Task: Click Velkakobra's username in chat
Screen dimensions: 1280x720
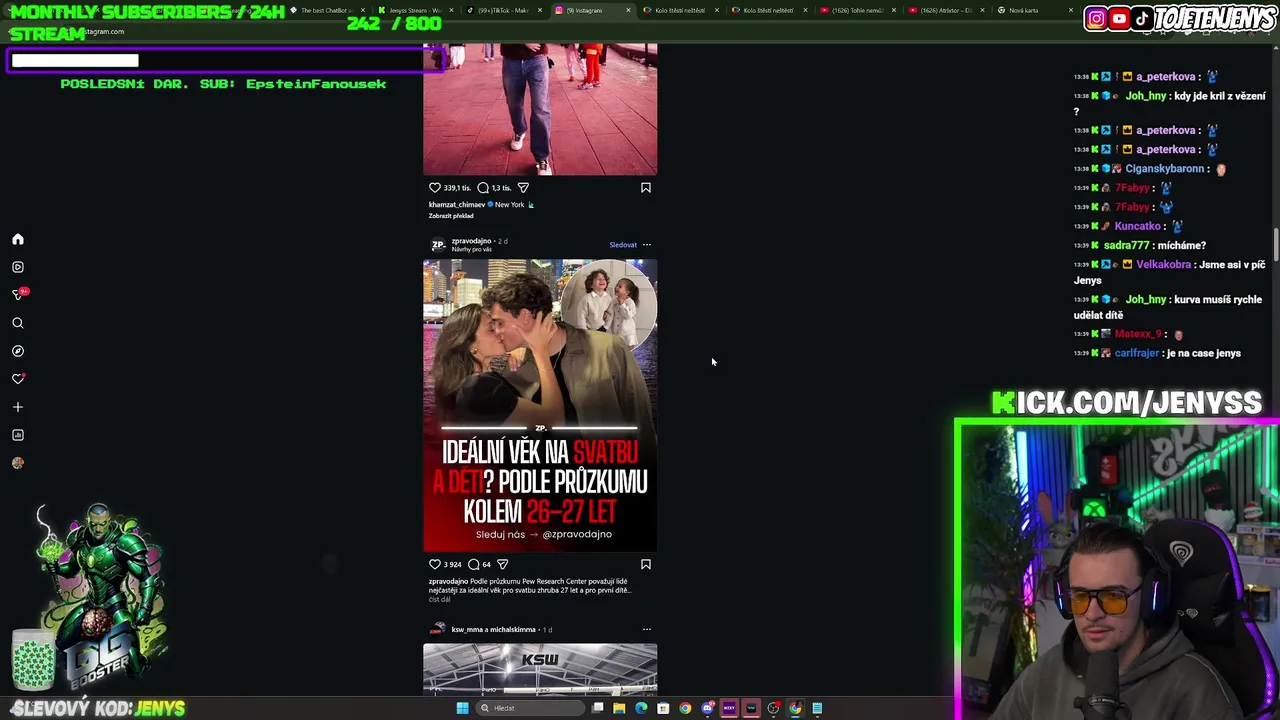Action: [1163, 265]
